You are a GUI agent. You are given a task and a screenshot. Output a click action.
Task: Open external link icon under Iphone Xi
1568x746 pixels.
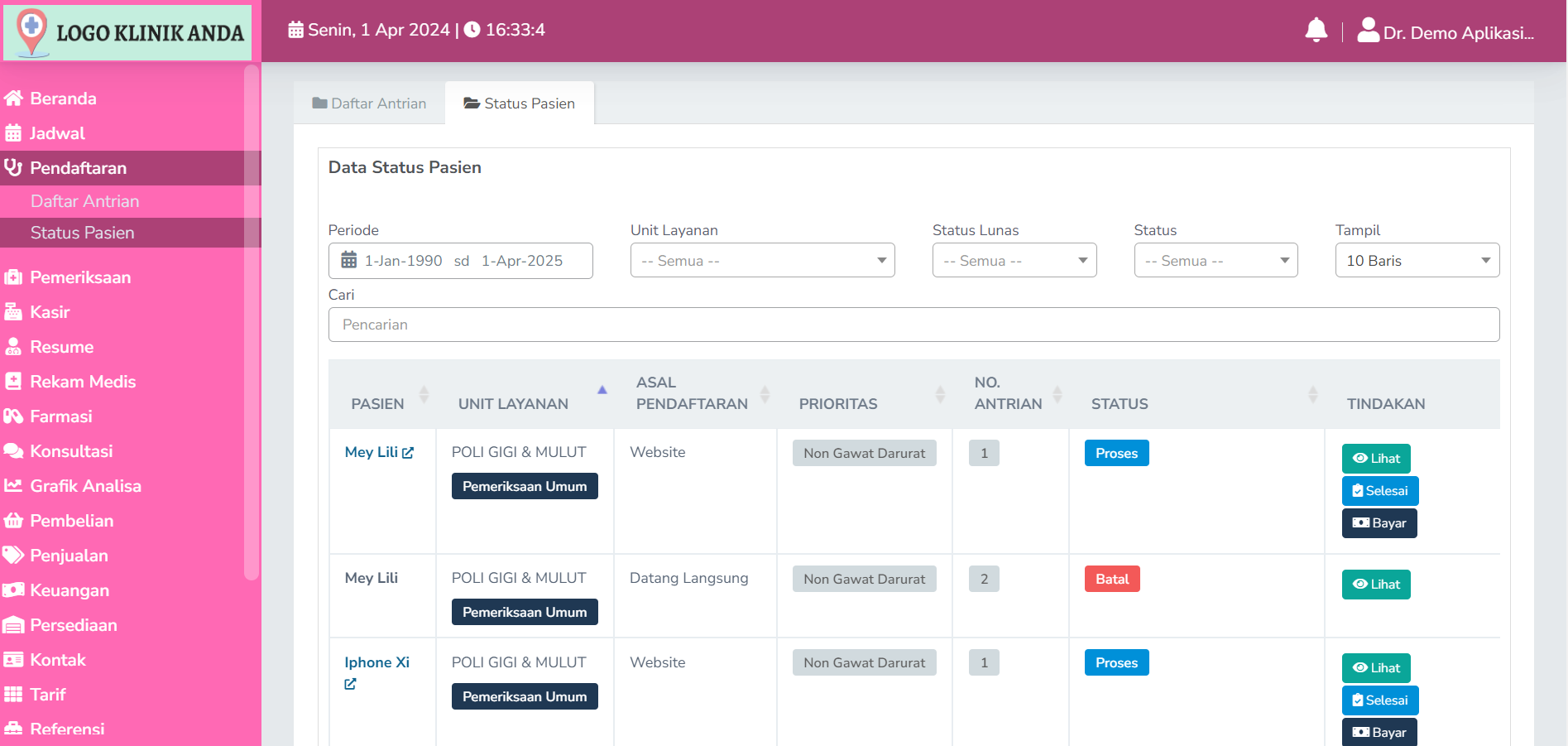coord(350,684)
